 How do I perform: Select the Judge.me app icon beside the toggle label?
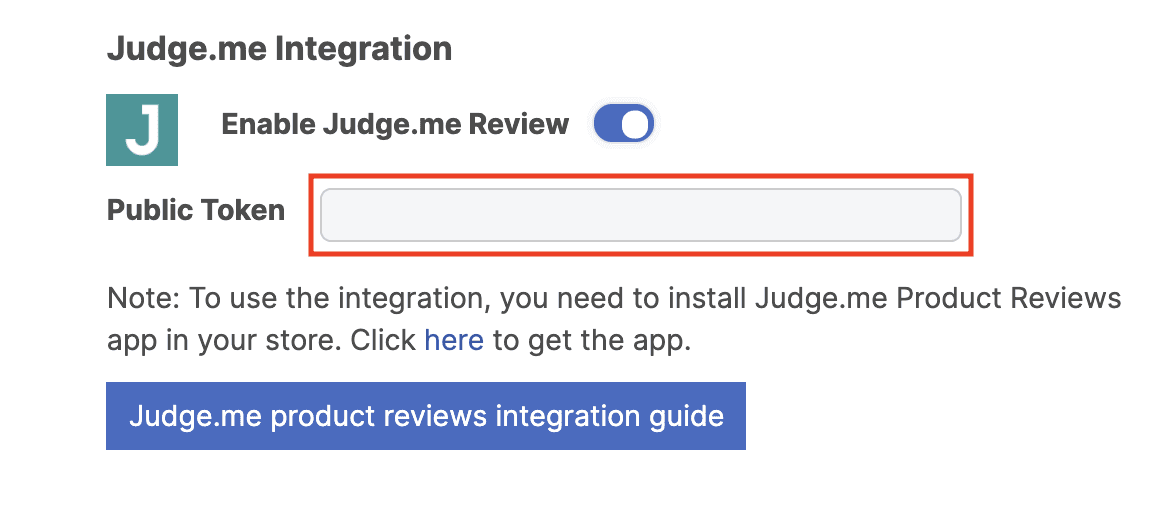click(x=142, y=130)
